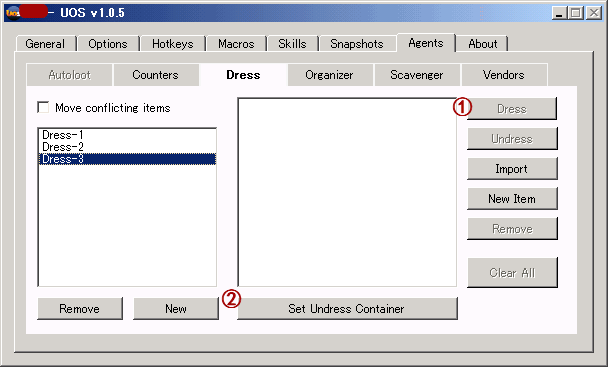Viewport: 608px width, 367px height.
Task: Add a New Item
Action: pos(512,199)
